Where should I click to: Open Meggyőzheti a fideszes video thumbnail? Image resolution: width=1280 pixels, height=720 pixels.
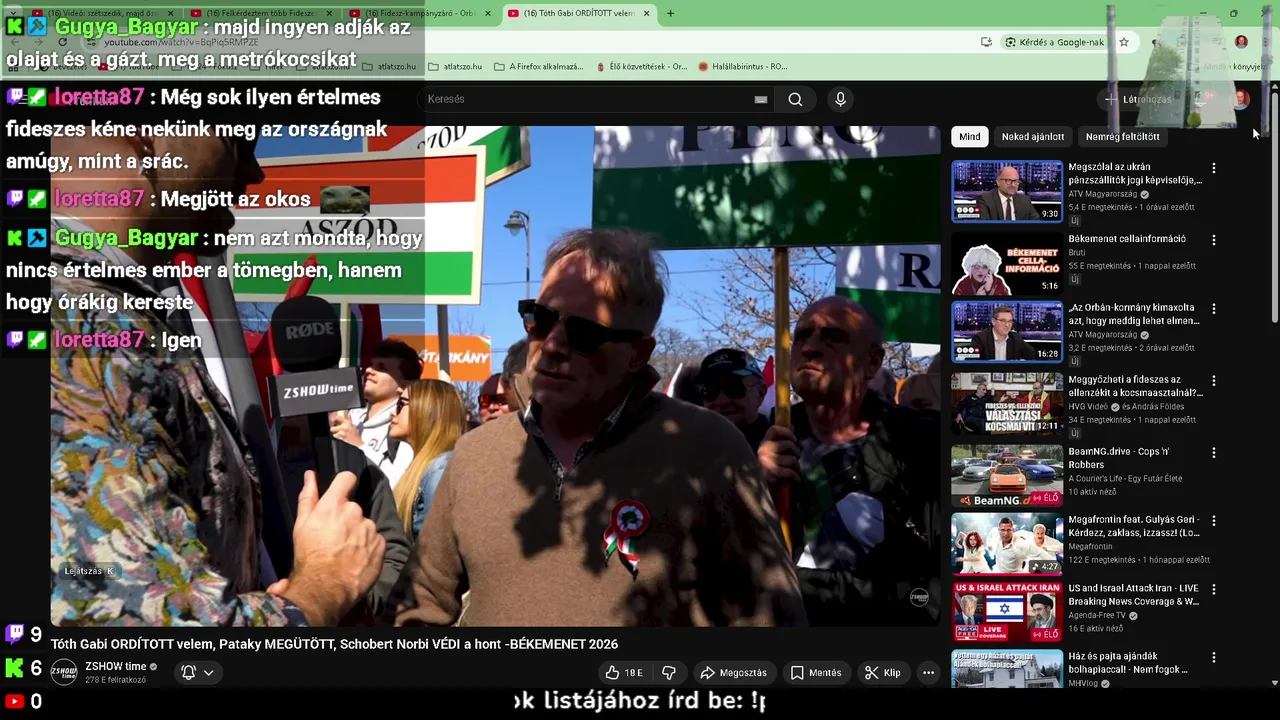point(1006,404)
